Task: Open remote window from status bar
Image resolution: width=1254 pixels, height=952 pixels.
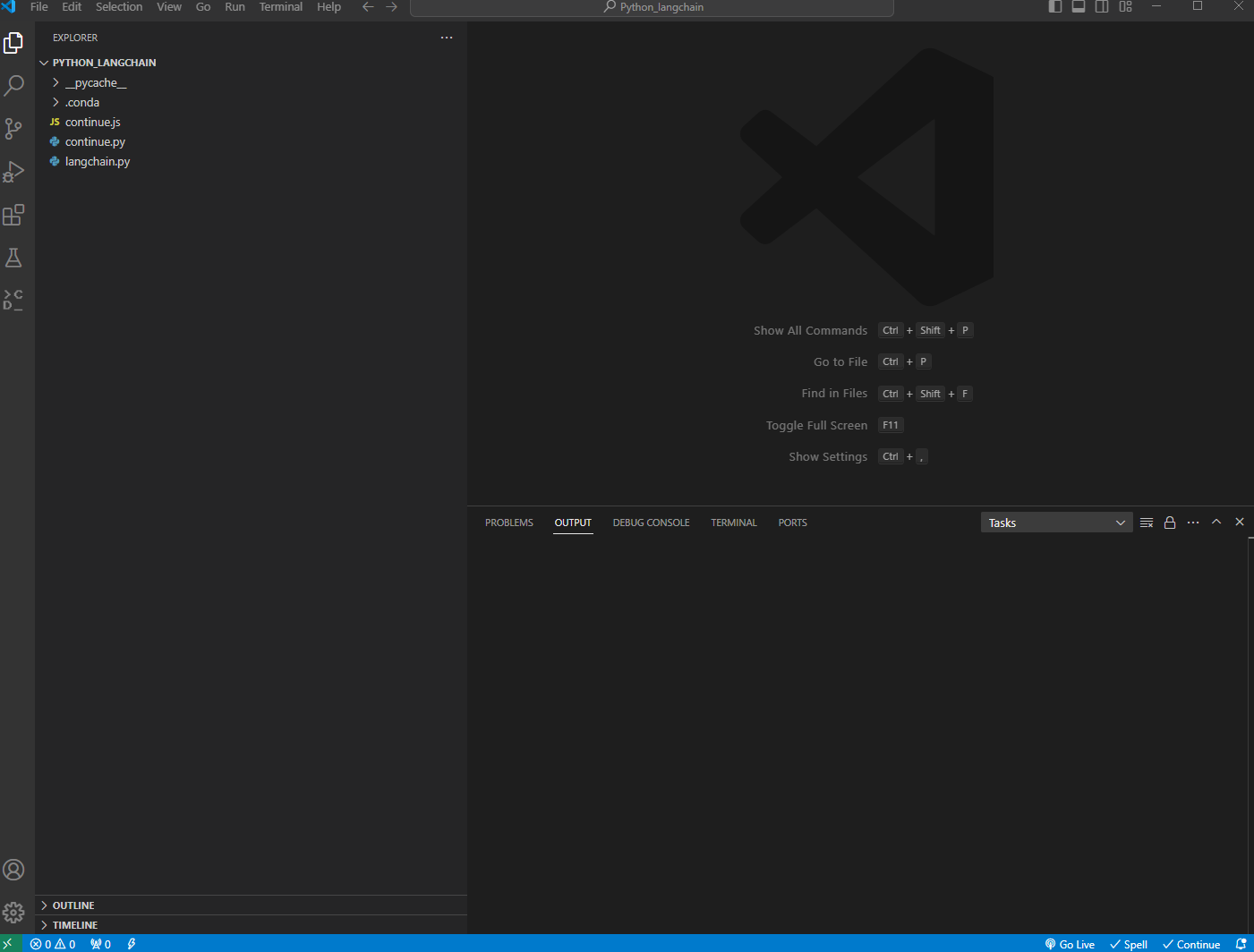Action: click(x=7, y=944)
